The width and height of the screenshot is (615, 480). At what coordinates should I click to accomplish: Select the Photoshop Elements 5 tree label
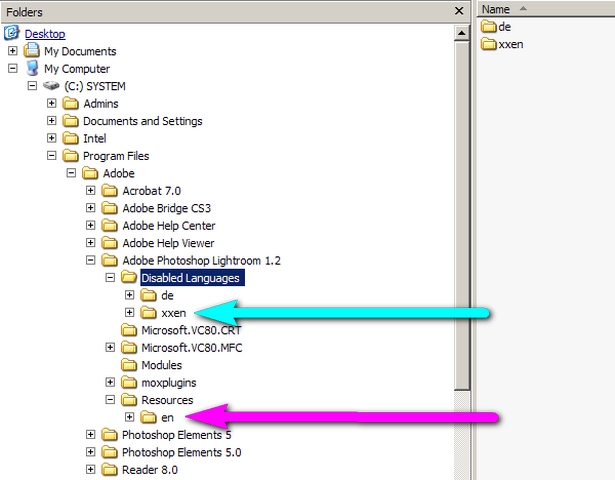(176, 435)
